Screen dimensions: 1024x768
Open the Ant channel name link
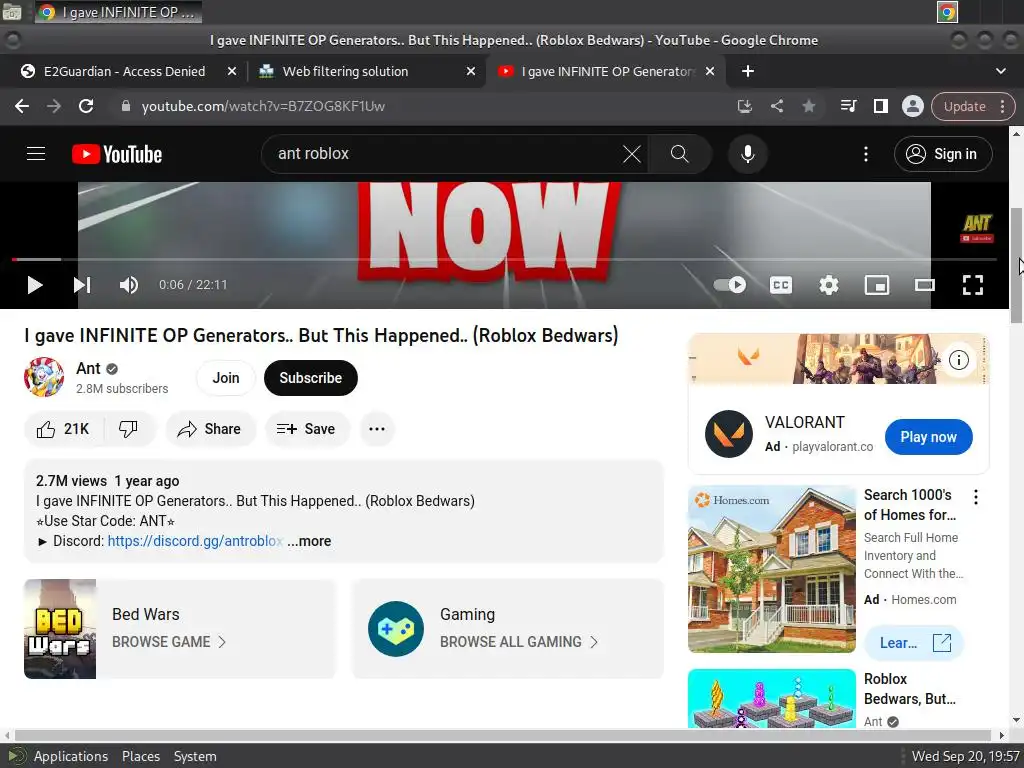point(88,368)
